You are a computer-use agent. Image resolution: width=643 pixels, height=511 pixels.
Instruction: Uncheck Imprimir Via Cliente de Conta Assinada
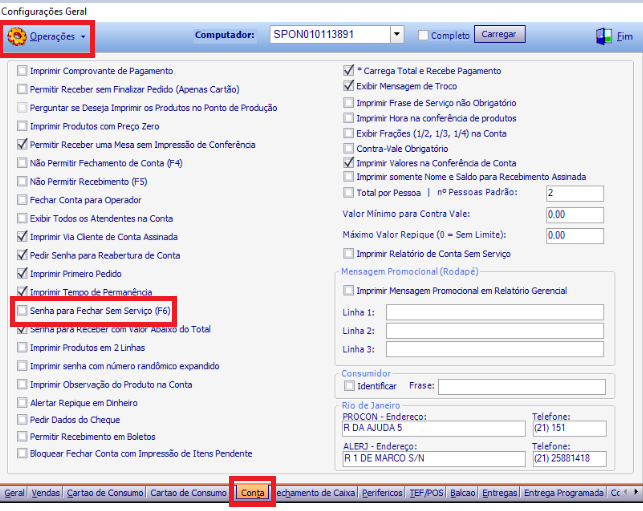tap(22, 237)
